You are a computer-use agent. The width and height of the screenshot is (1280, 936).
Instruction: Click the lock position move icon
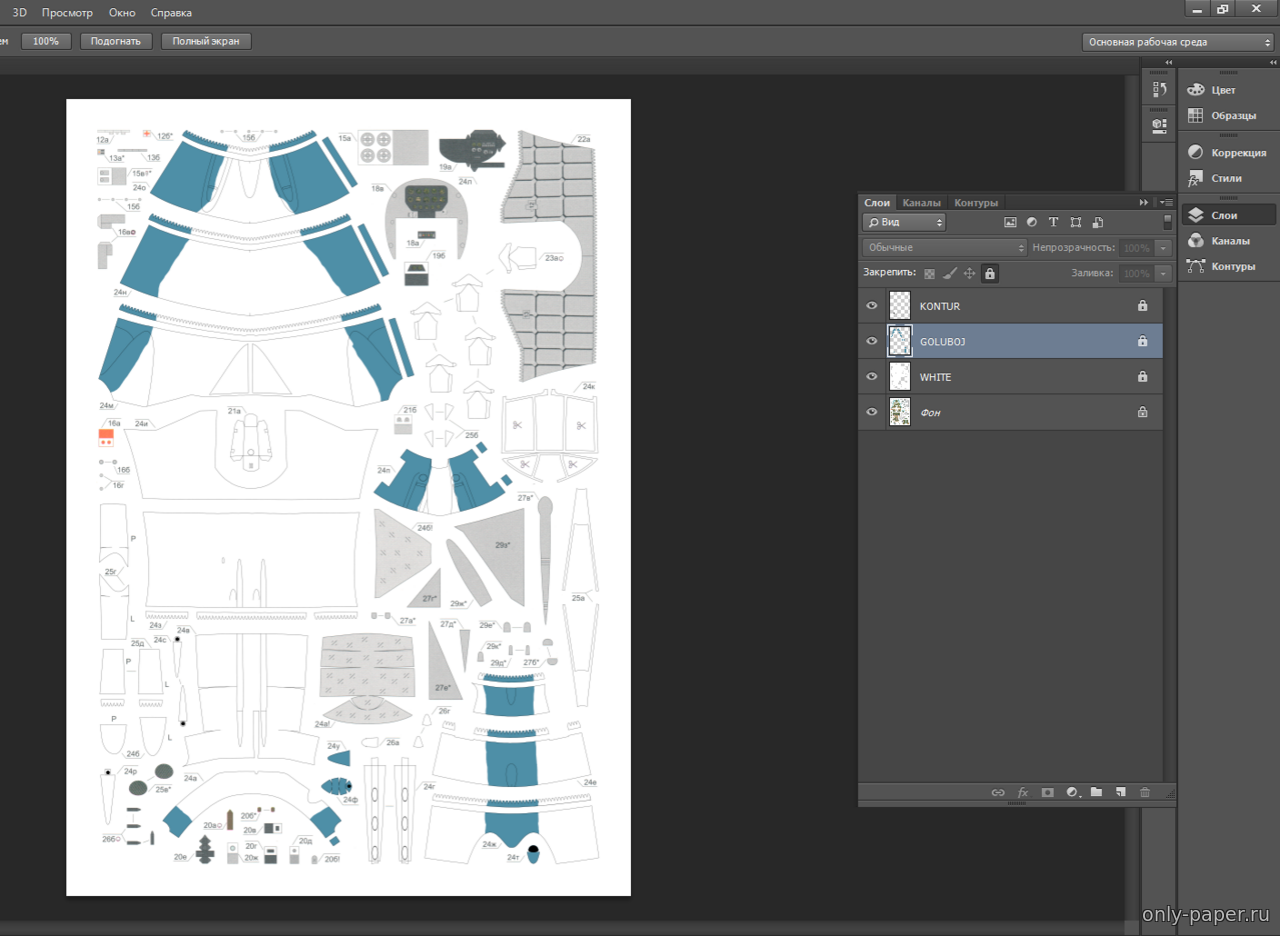(969, 273)
